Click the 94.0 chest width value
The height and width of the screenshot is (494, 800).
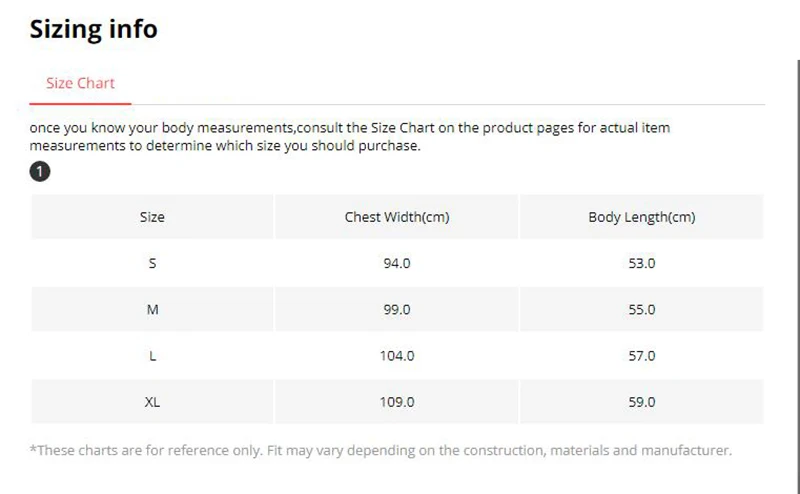coord(397,263)
